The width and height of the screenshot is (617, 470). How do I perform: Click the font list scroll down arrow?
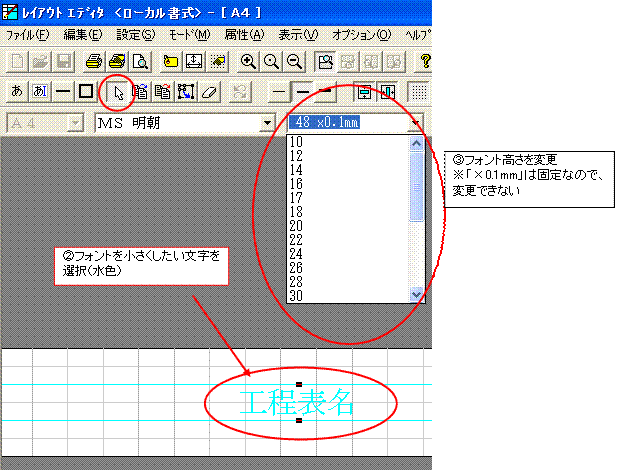416,294
